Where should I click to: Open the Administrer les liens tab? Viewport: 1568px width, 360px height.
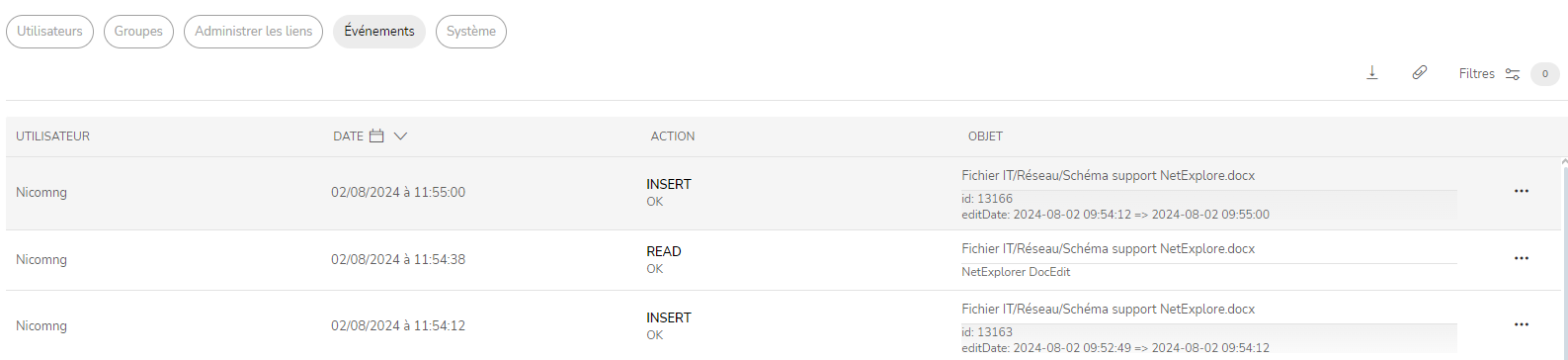(x=253, y=32)
